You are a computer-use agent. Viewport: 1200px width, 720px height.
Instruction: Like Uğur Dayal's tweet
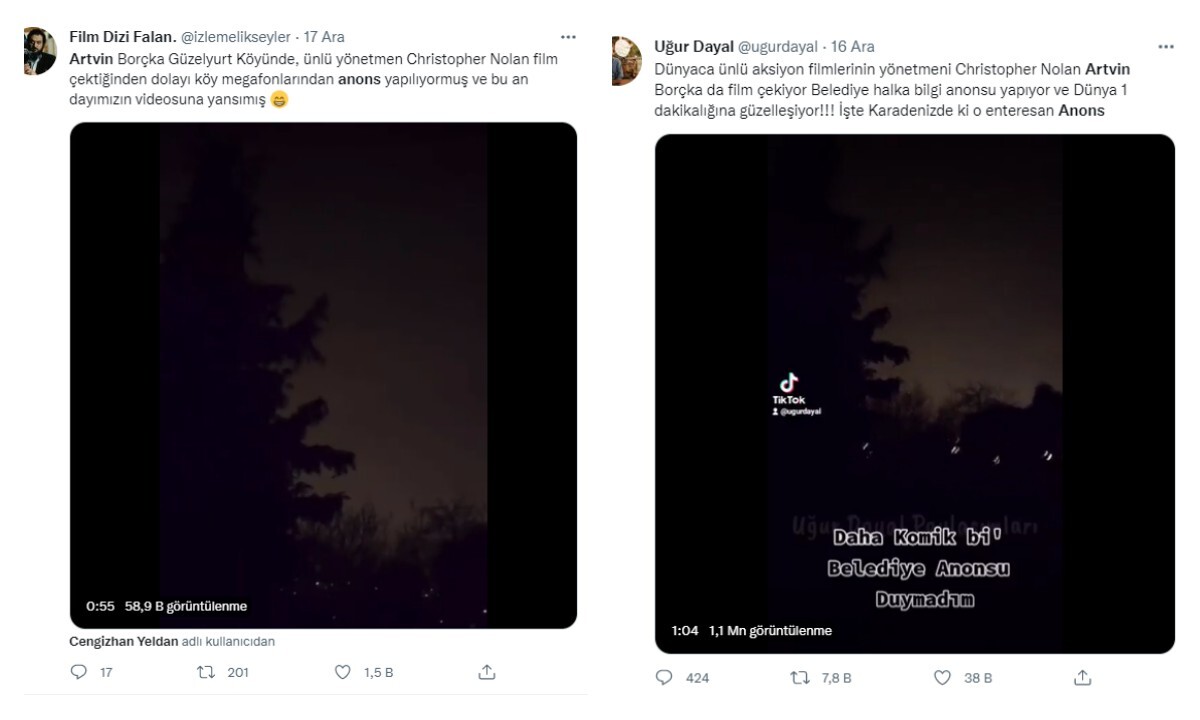click(x=942, y=677)
